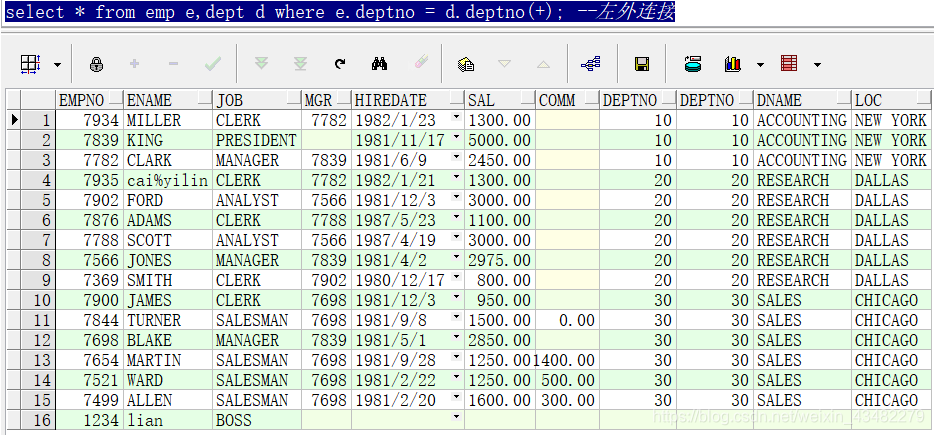The image size is (934, 435).
Task: Select 'CHICAGO' in JAMES's row
Action: pyautogui.click(x=892, y=300)
